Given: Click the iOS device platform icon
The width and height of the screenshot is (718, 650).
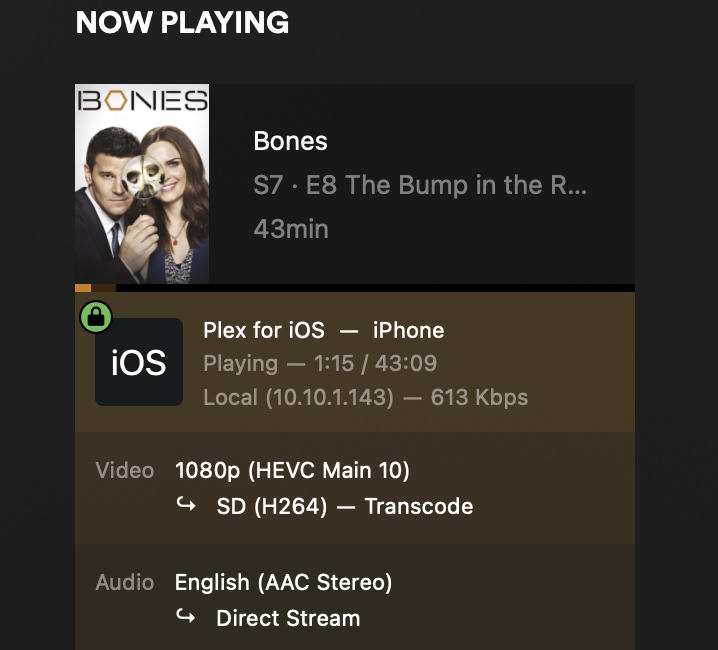Looking at the screenshot, I should click(x=139, y=362).
